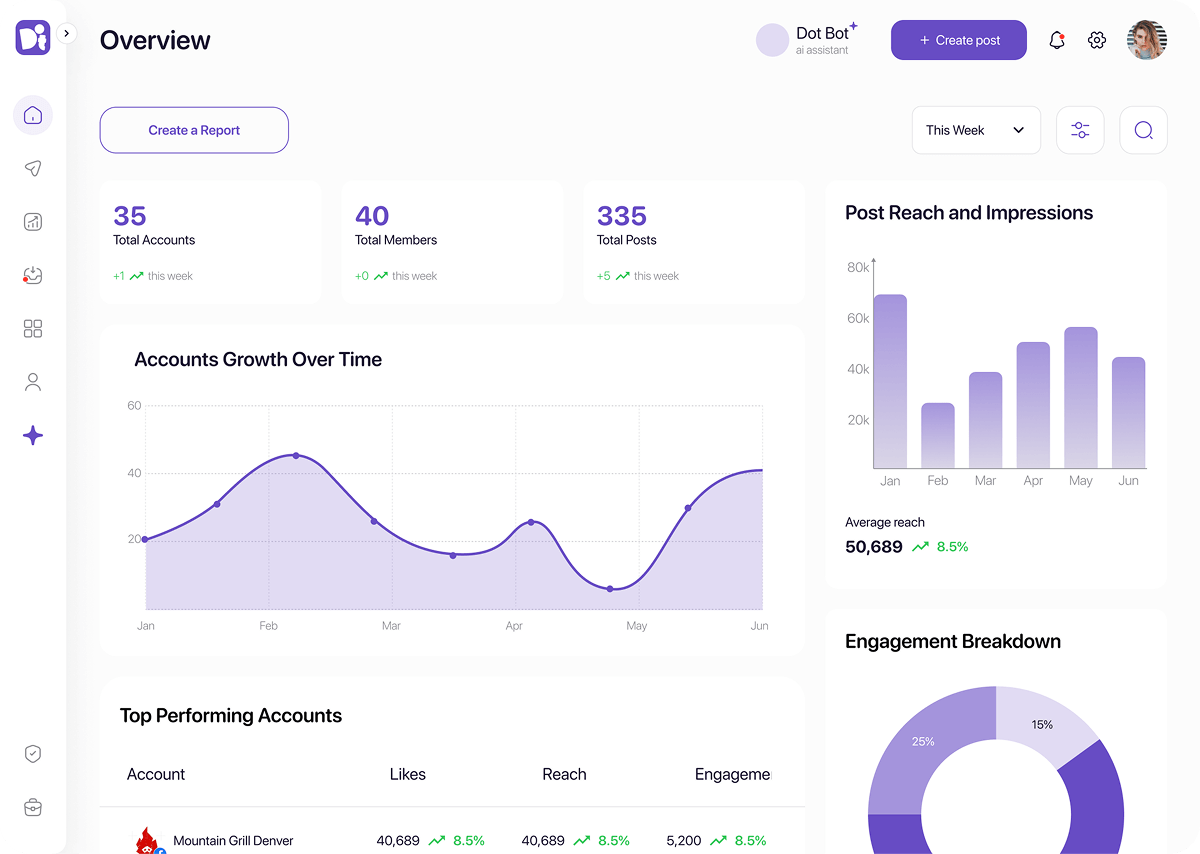Image resolution: width=1200 pixels, height=854 pixels.
Task: Click the Average reach value 50,689
Action: tap(874, 547)
